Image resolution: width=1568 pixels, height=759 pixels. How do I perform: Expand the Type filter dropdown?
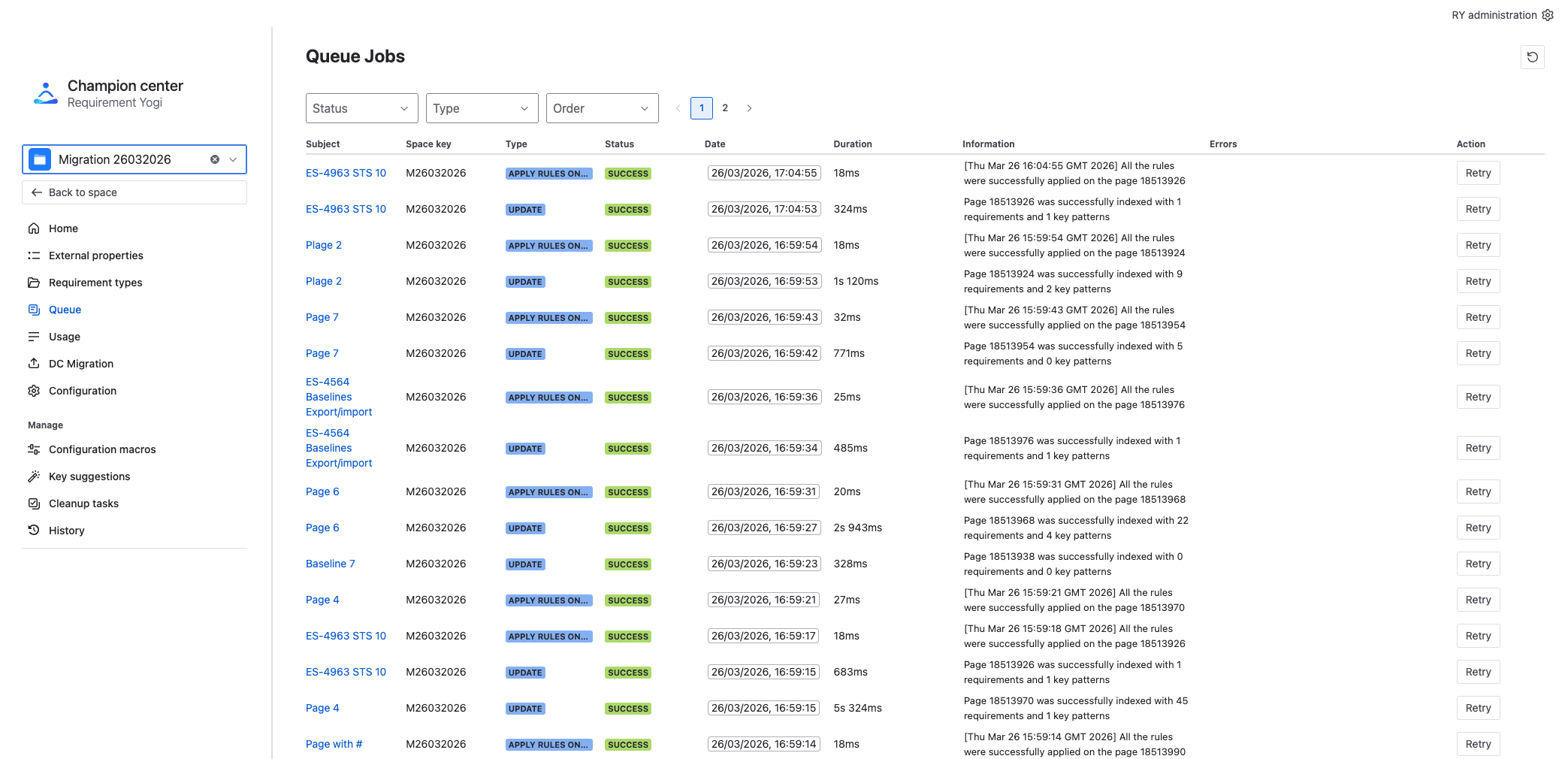click(x=482, y=108)
